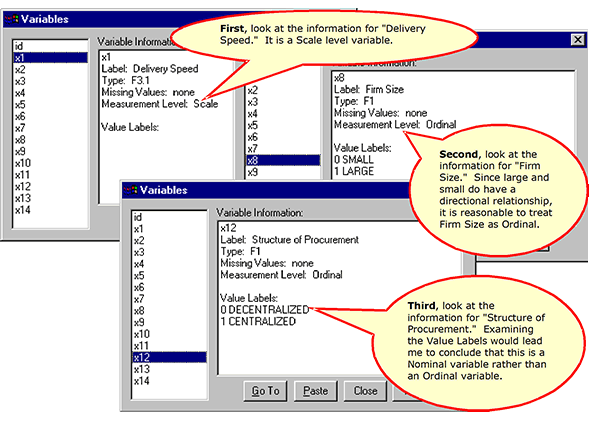The height and width of the screenshot is (423, 600).
Task: Select highlighted x8 in middle window list
Action: click(x=283, y=160)
